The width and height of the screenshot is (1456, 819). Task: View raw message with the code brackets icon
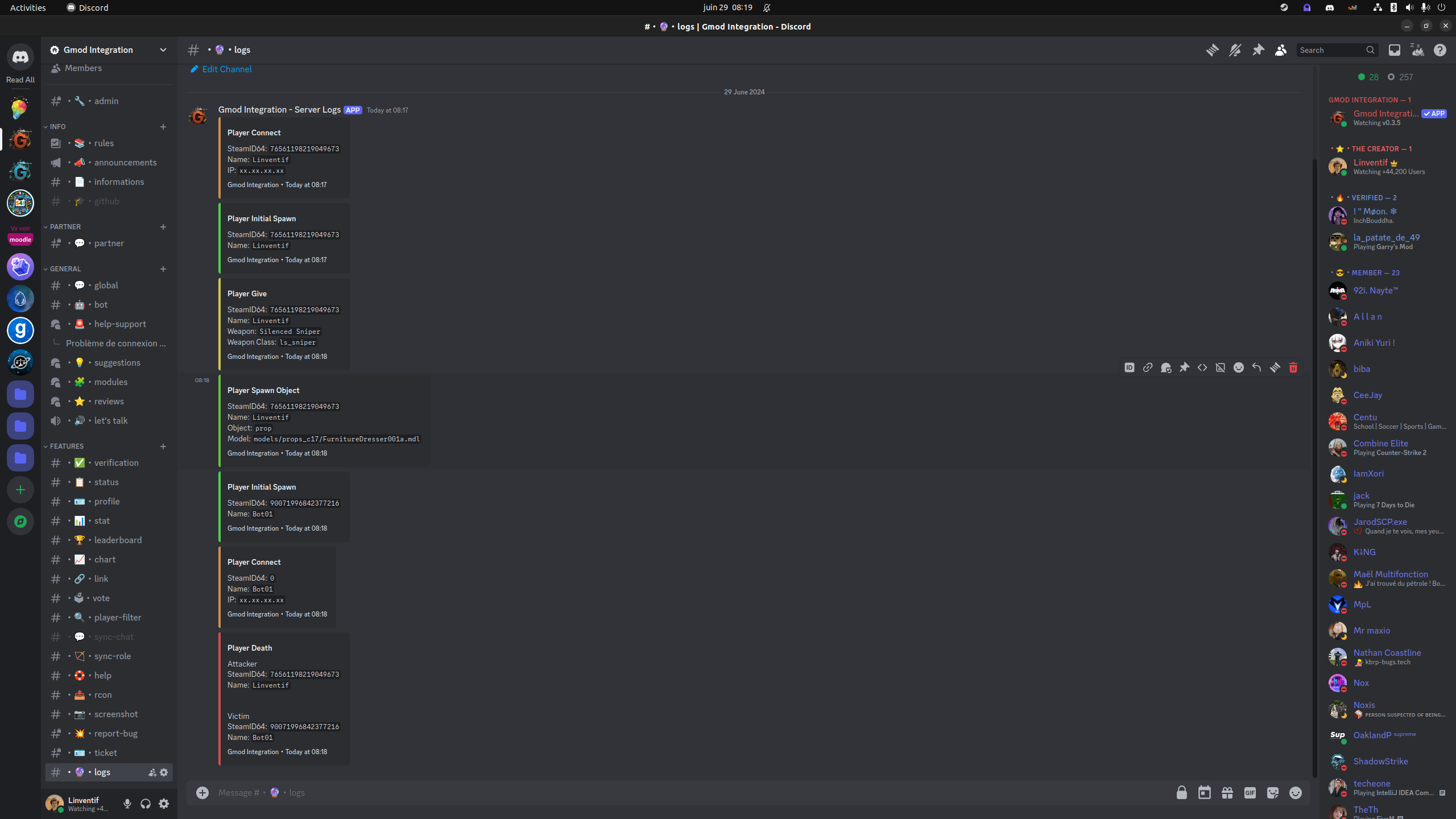(x=1202, y=367)
